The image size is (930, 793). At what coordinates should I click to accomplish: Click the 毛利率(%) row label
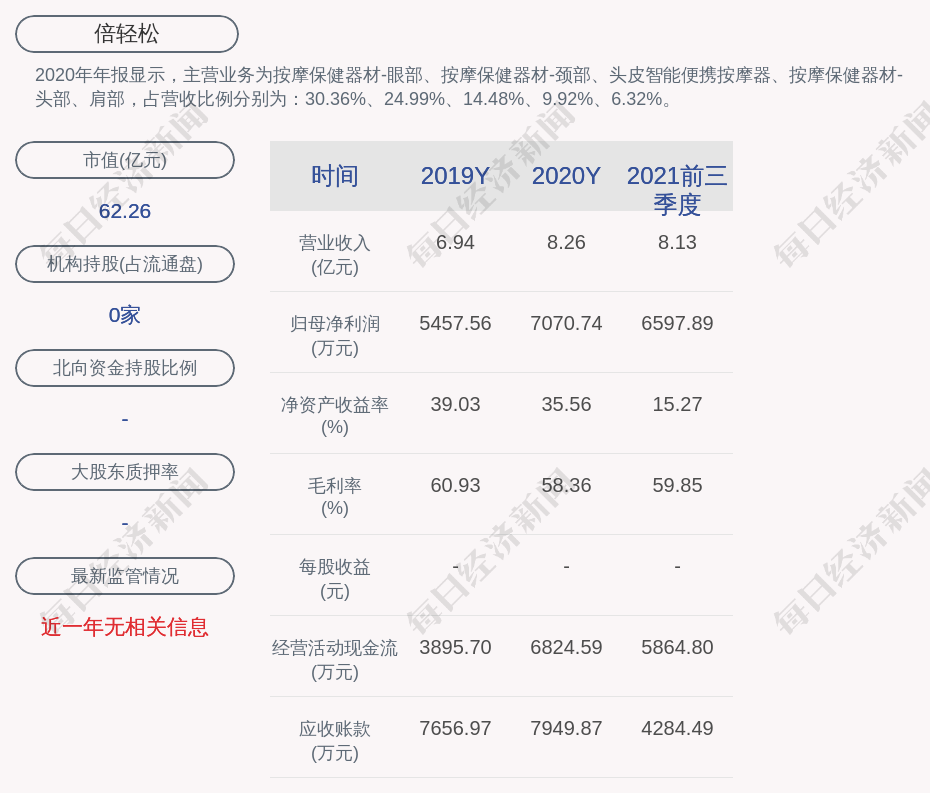click(335, 497)
